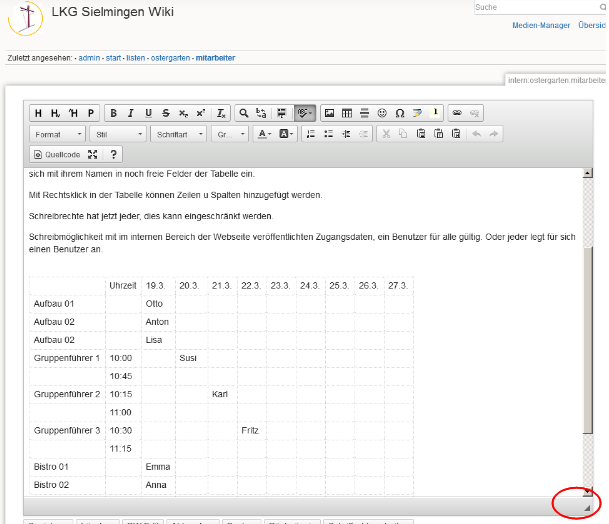Open the find magnifier tool

[244, 113]
